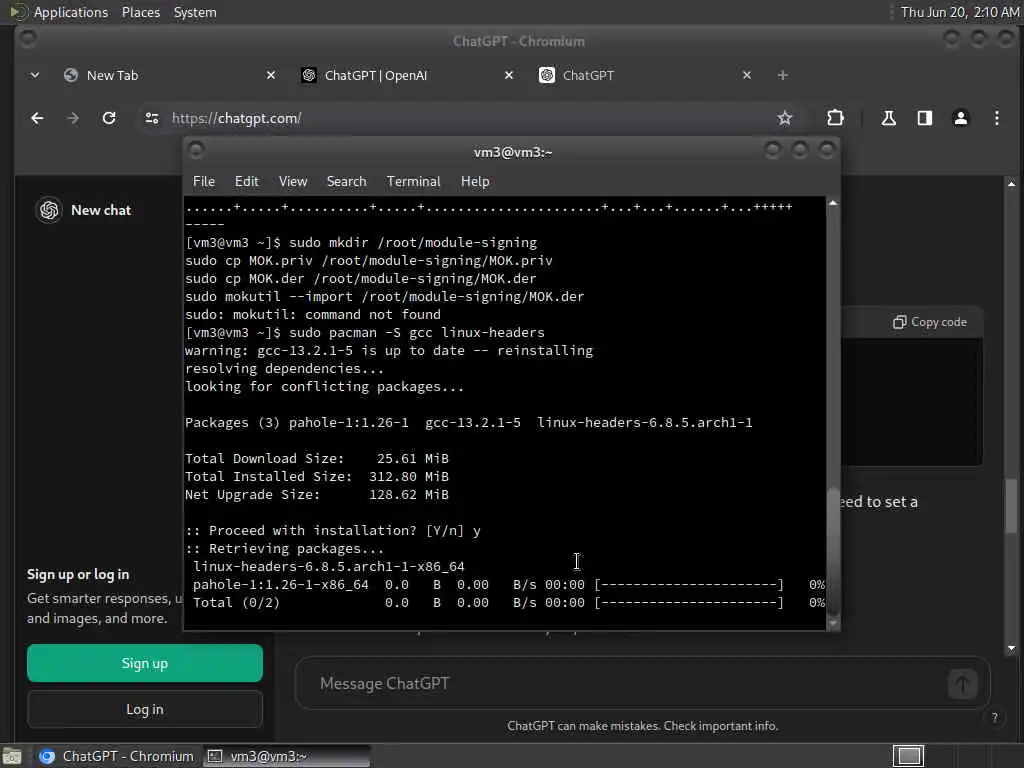This screenshot has width=1024, height=768.
Task: Click the terminal scrollbar up arrow
Action: tap(833, 204)
